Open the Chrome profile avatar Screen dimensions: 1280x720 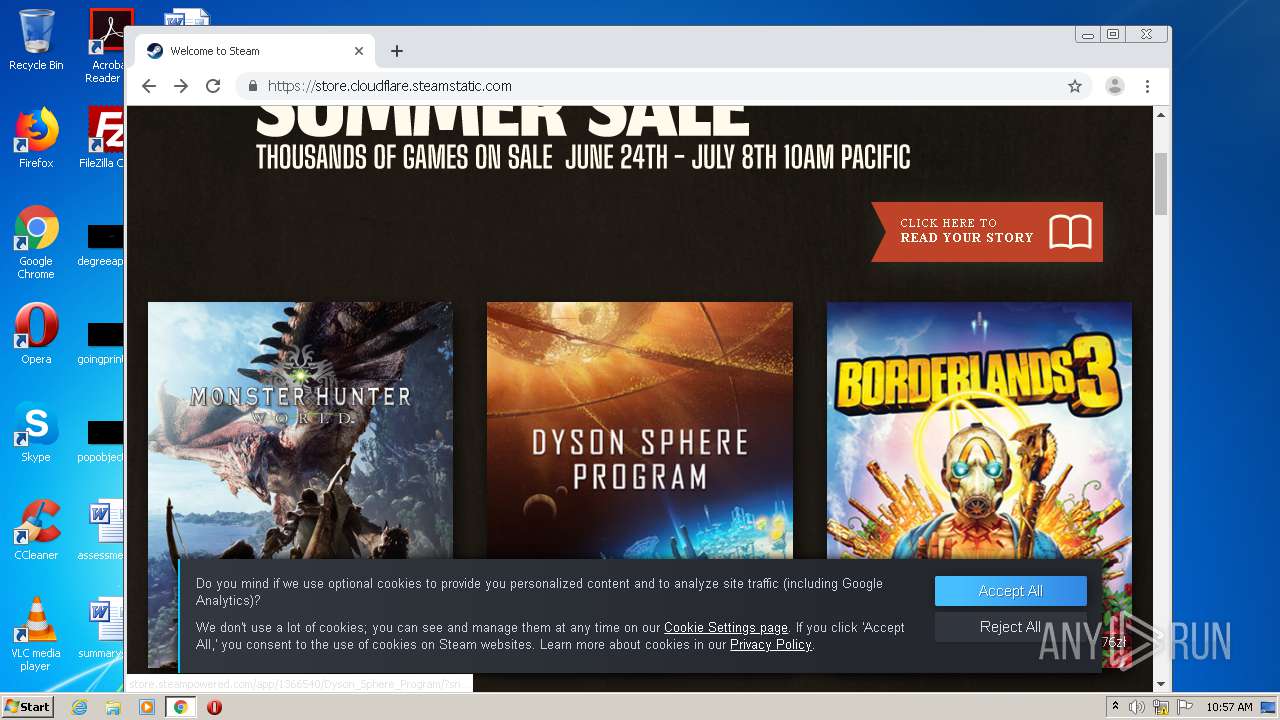[1114, 86]
